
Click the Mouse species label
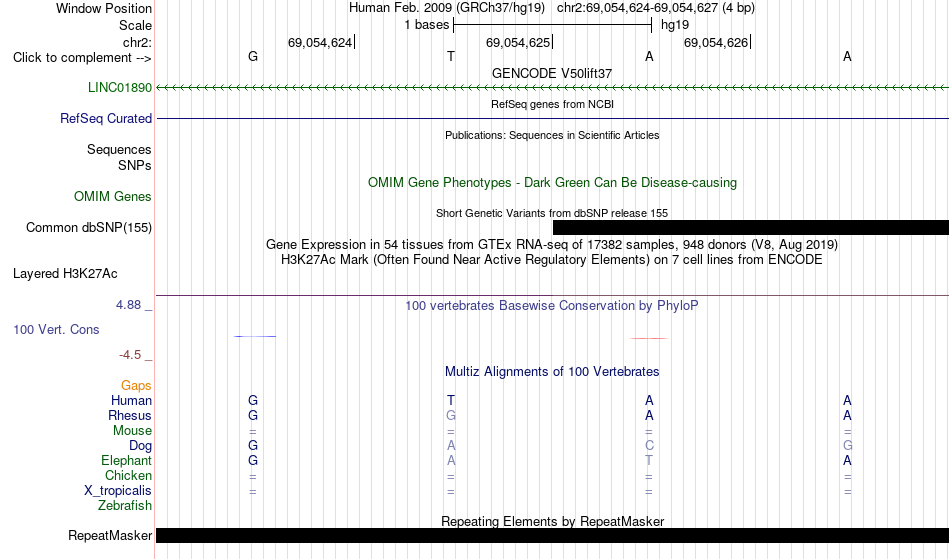(132, 431)
